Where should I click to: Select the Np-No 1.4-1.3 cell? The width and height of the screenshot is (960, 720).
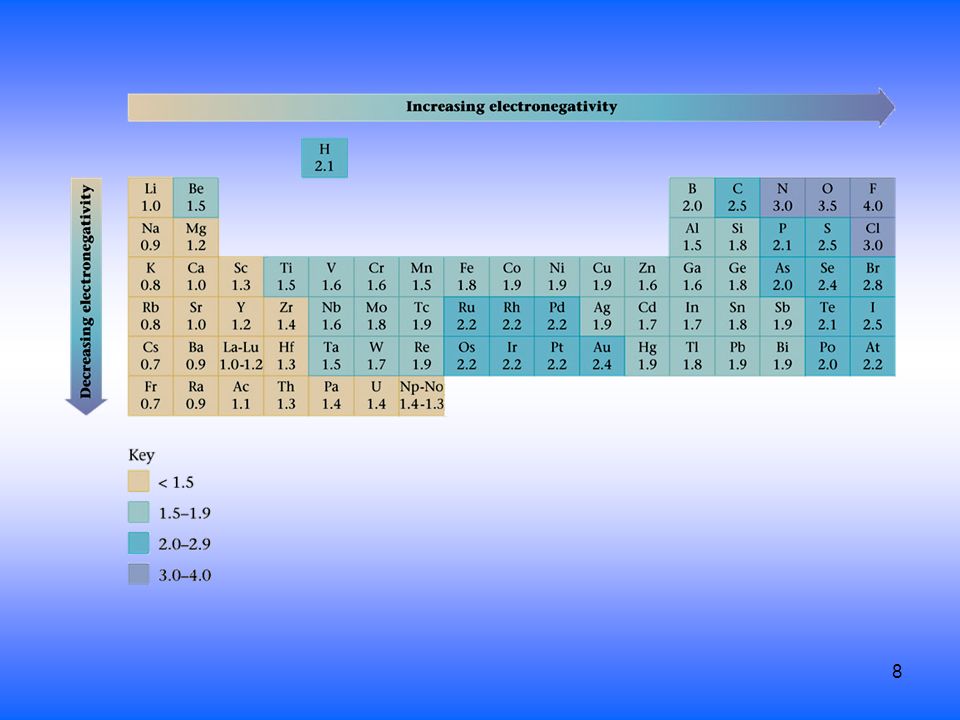(x=421, y=396)
